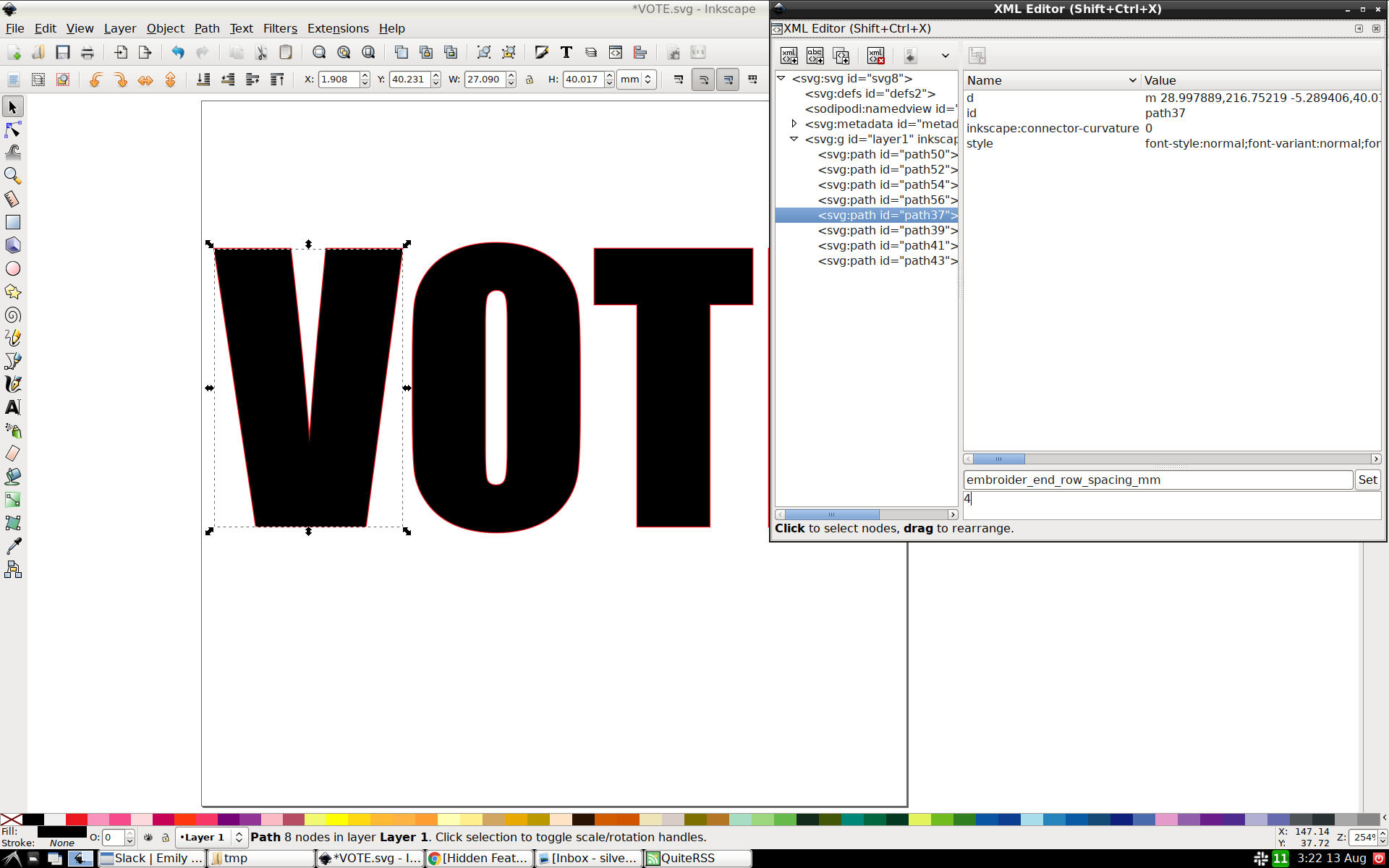Select the Pencil freehand tool
The image size is (1389, 868).
(x=13, y=338)
